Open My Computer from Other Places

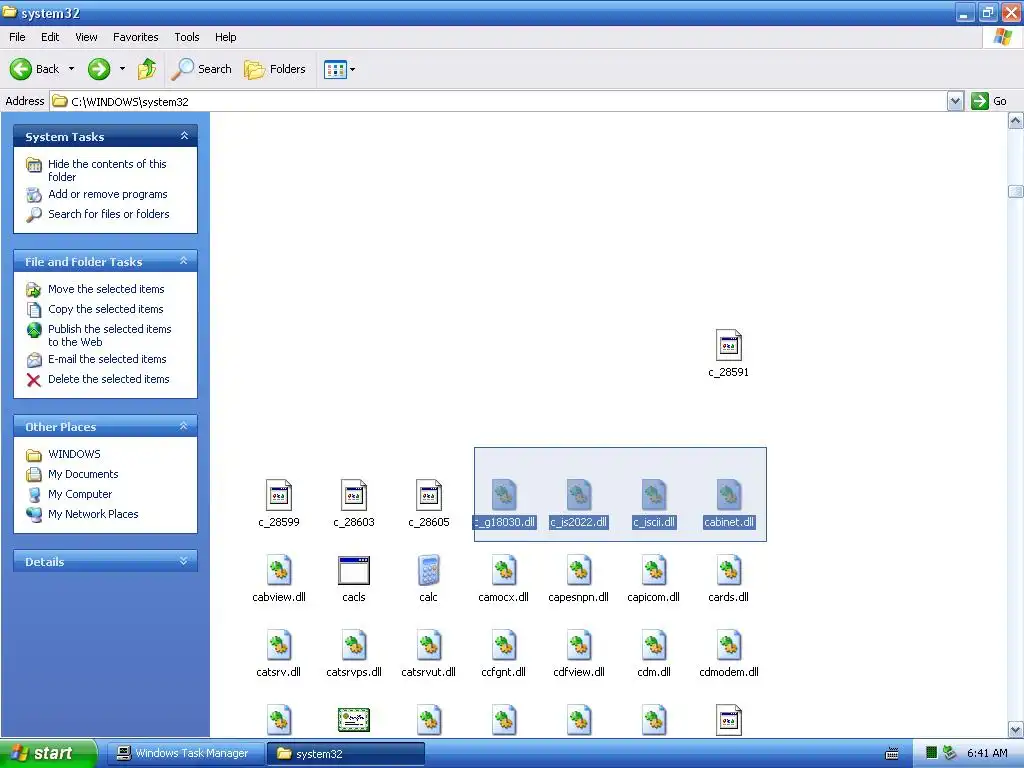(80, 494)
